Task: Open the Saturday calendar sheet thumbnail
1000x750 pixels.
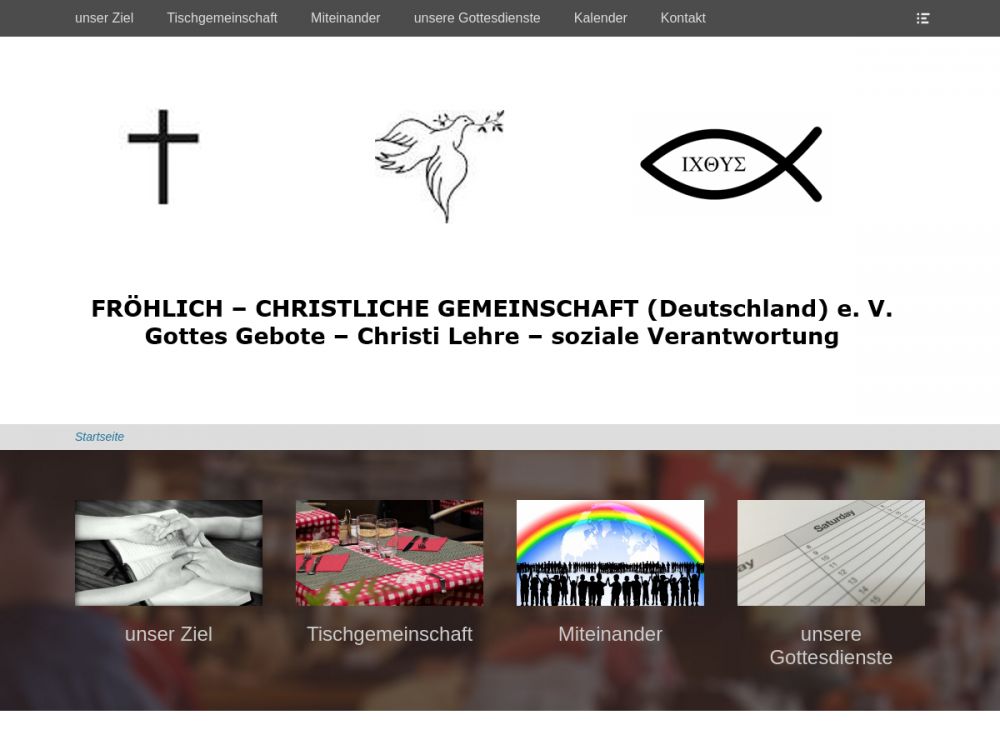Action: click(831, 553)
